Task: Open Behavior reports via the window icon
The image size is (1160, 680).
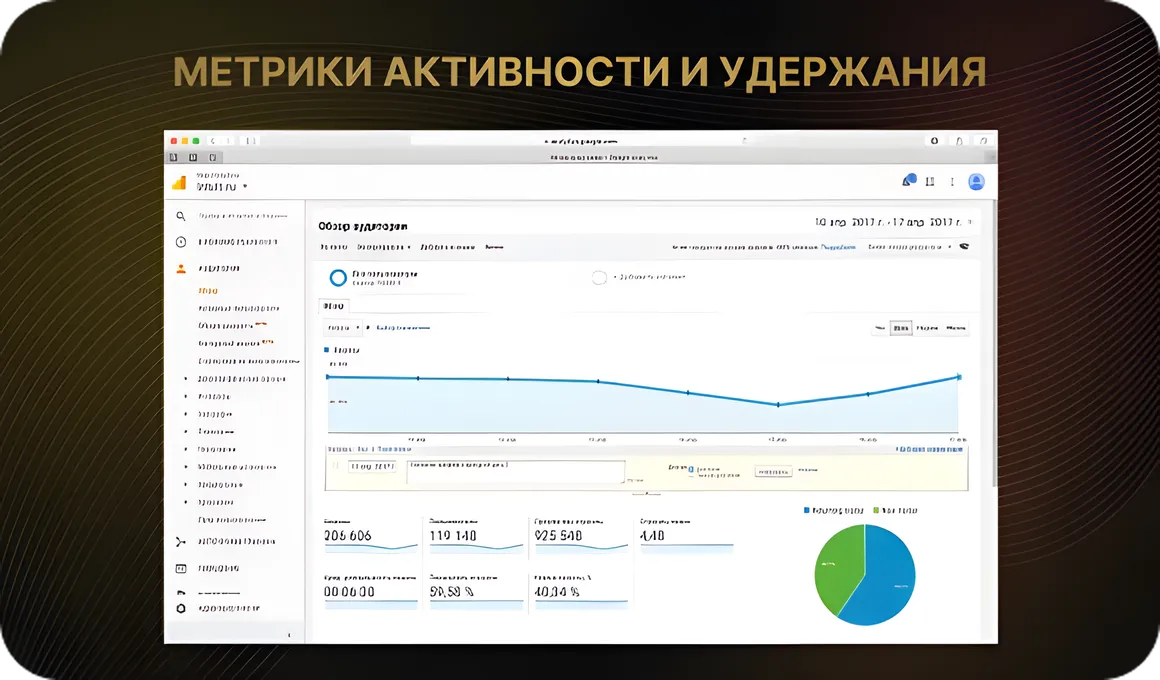Action: [181, 568]
